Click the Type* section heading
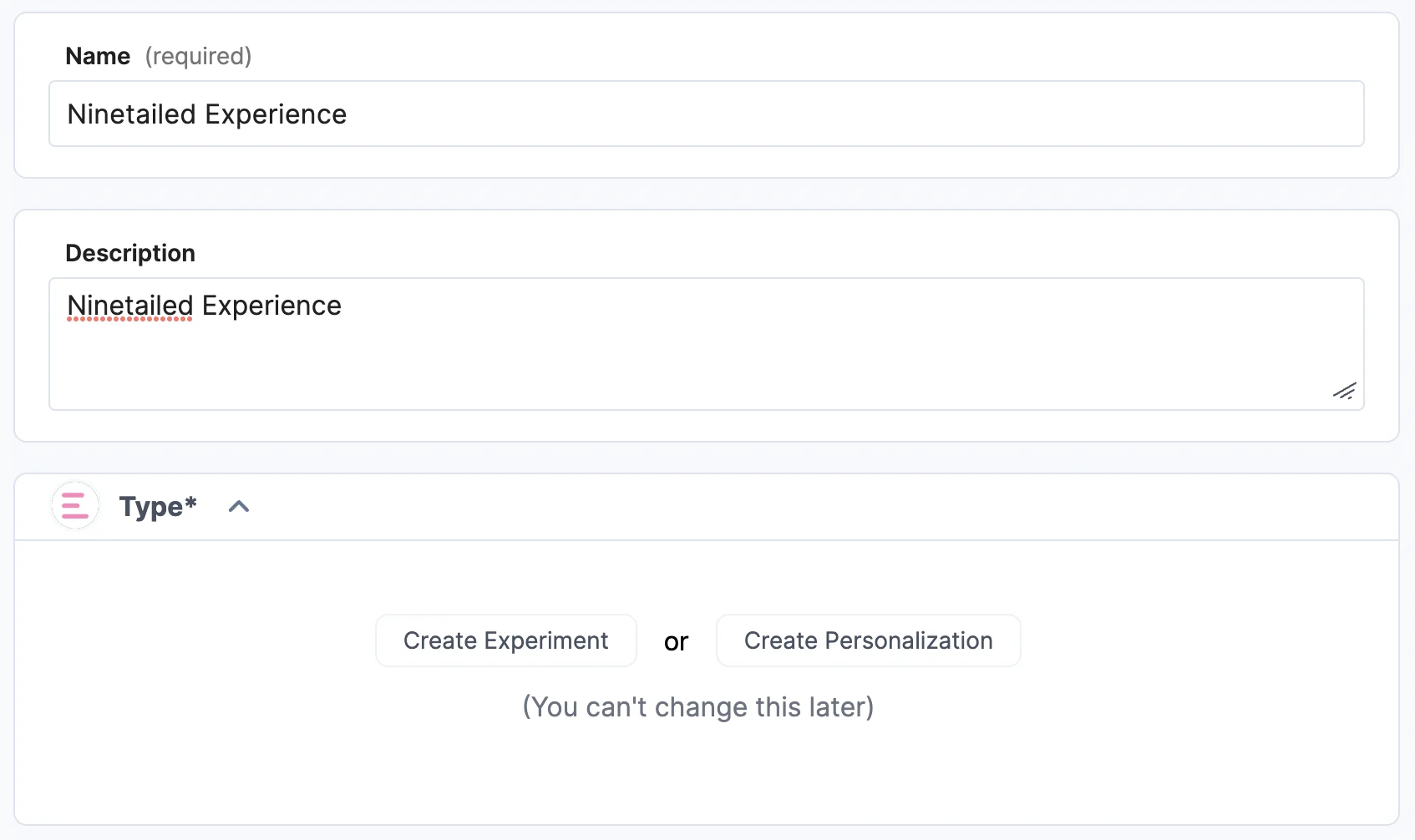The width and height of the screenshot is (1415, 840). coord(158,507)
